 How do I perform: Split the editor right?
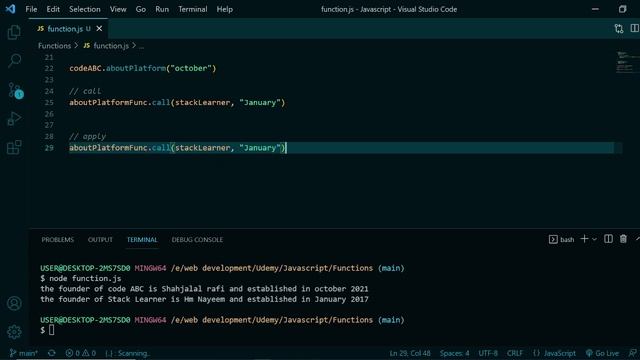(x=635, y=28)
